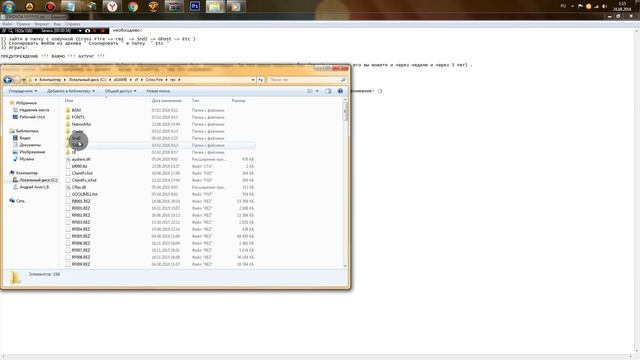Open the Формат menu in Notepad
The width and height of the screenshot is (640, 360).
(x=41, y=24)
